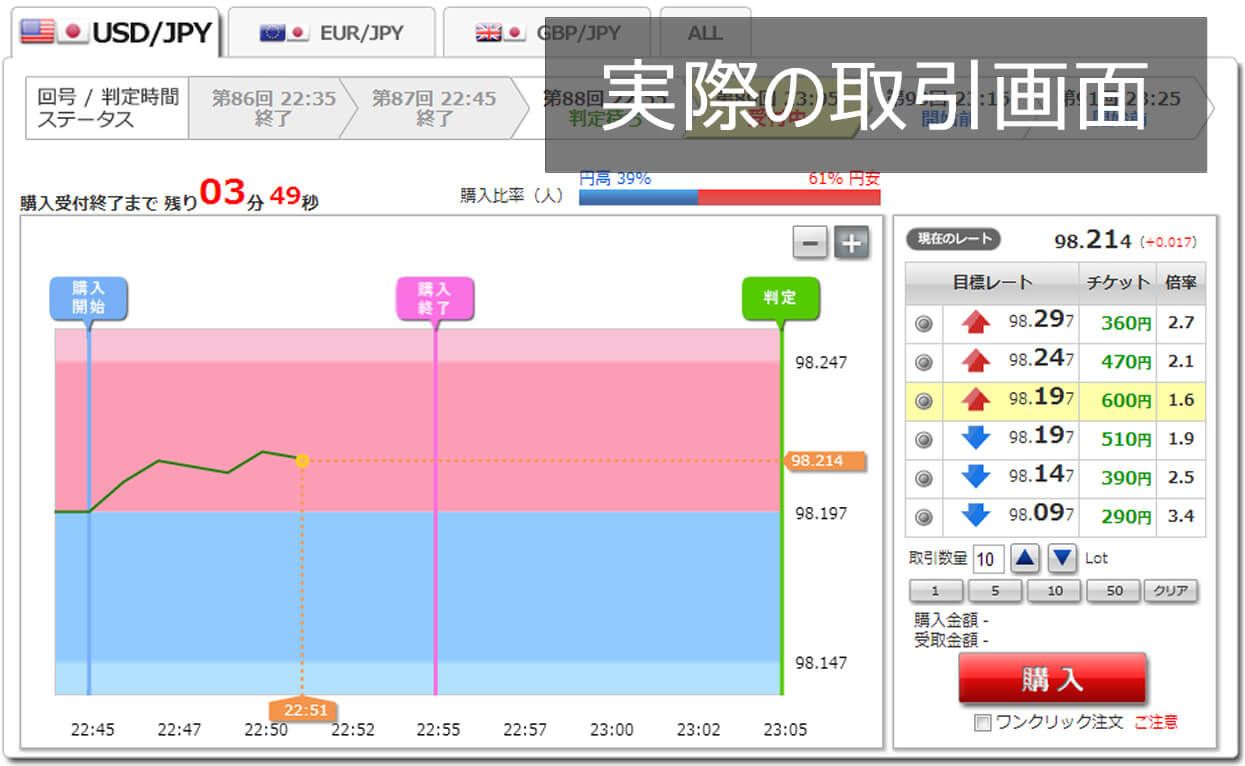
Task: Click blue down arrow in 510円 row
Action: click(975, 438)
